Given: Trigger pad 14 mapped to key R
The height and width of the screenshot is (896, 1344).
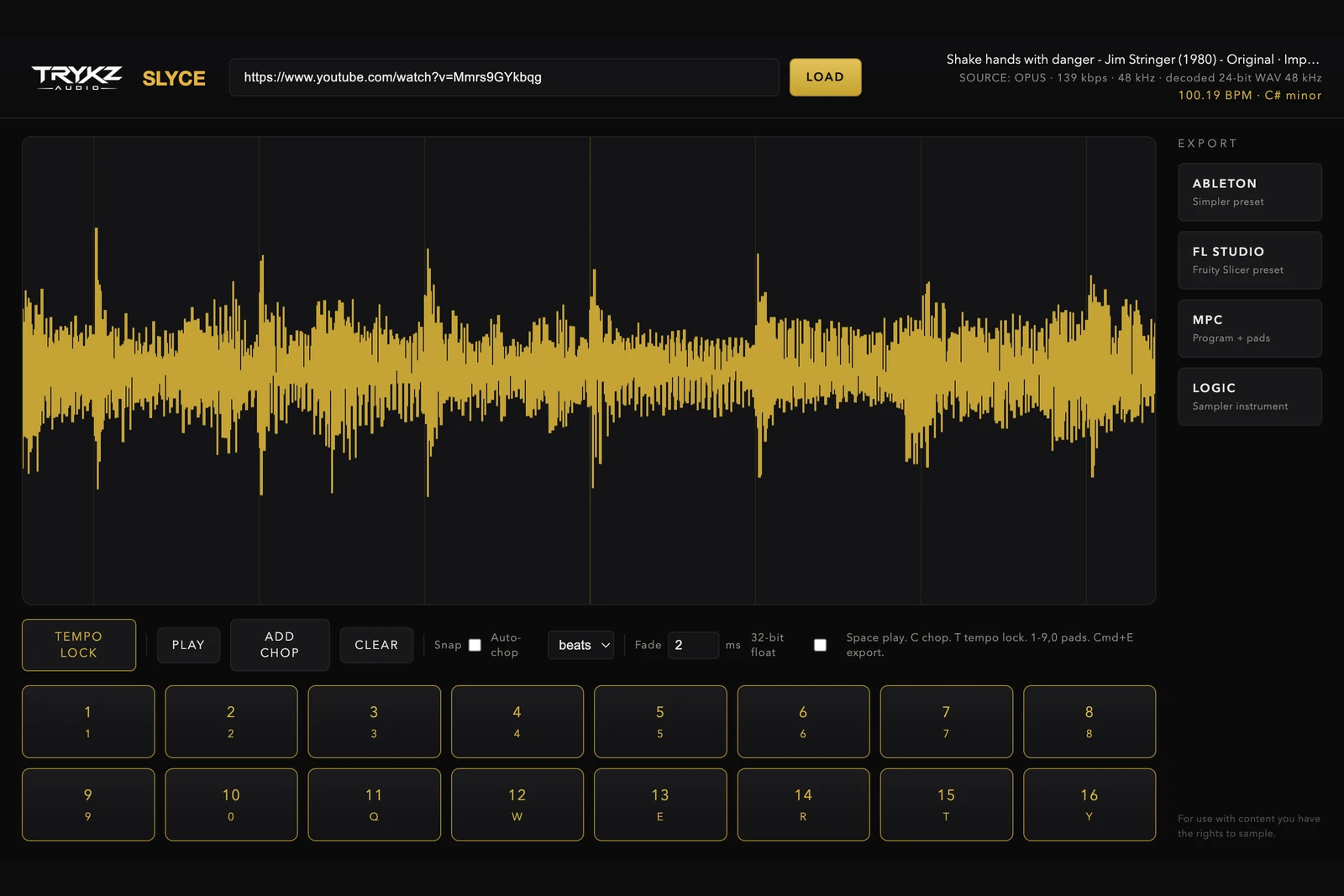Looking at the screenshot, I should click(x=803, y=804).
